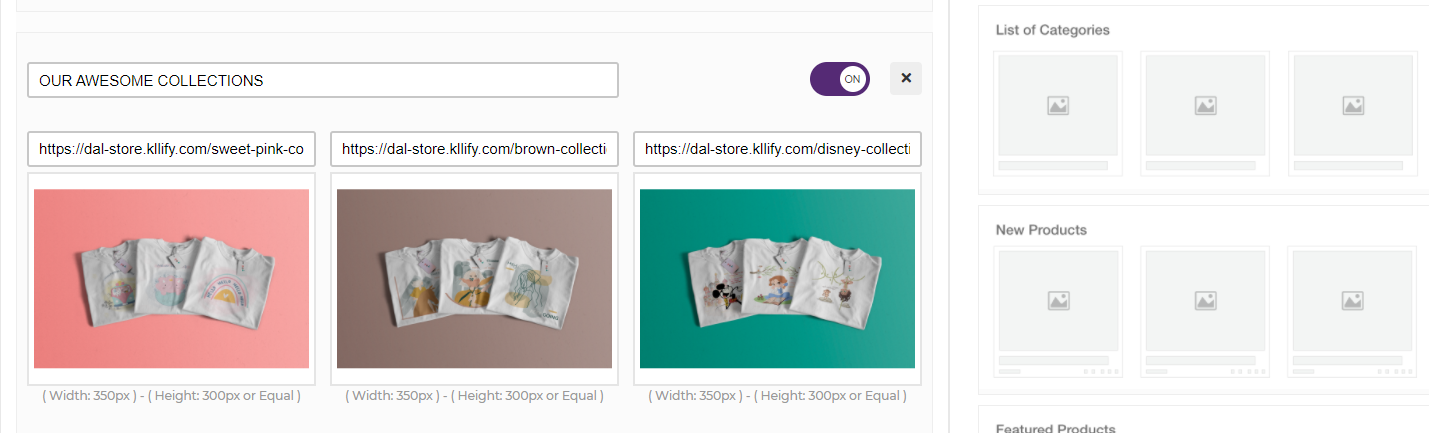Screen dimensions: 1429x433
Task: Select the Featured Products heading
Action: [1055, 428]
